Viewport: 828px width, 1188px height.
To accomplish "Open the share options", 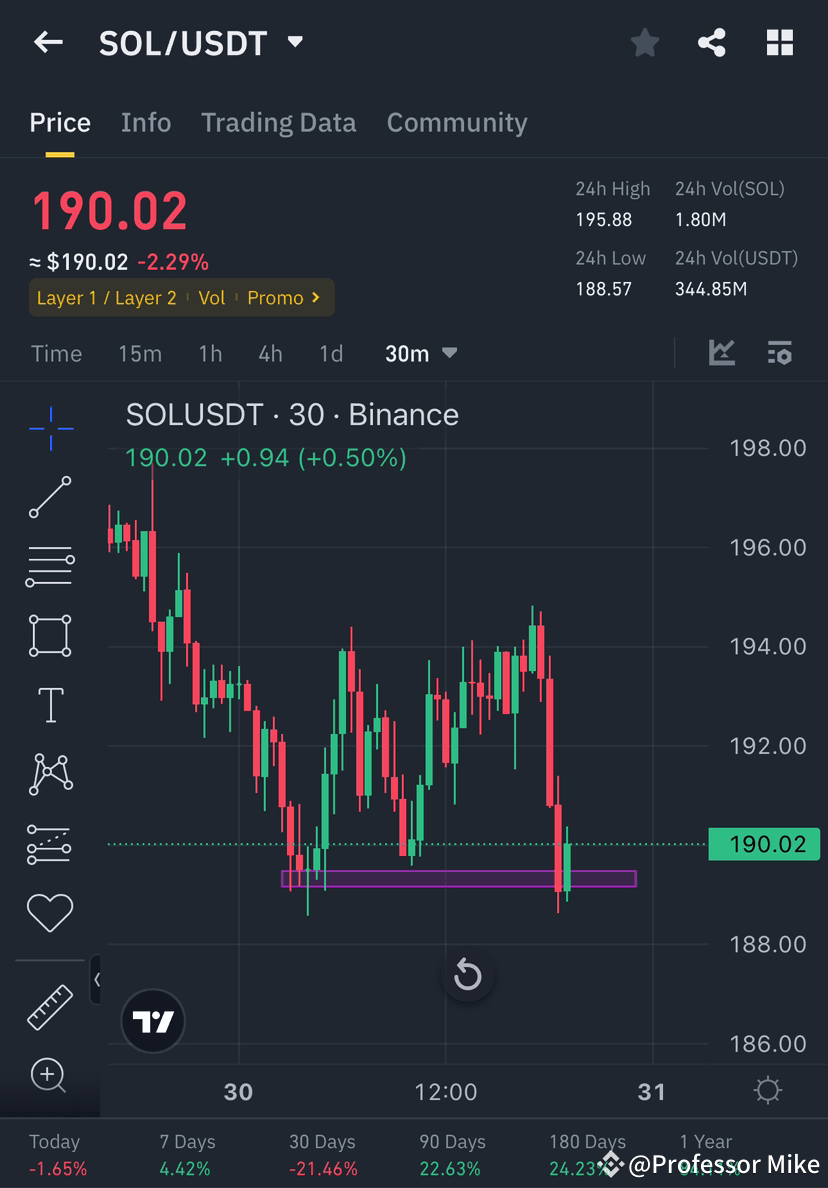I will tap(712, 42).
